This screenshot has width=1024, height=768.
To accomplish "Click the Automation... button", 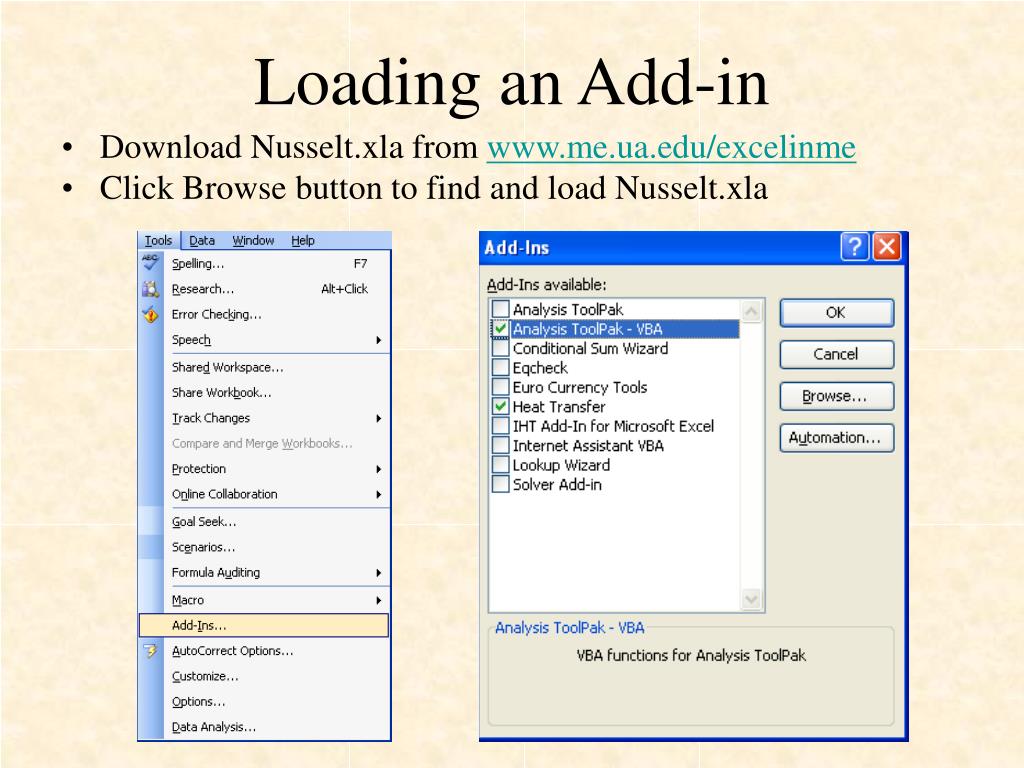I will click(x=837, y=438).
